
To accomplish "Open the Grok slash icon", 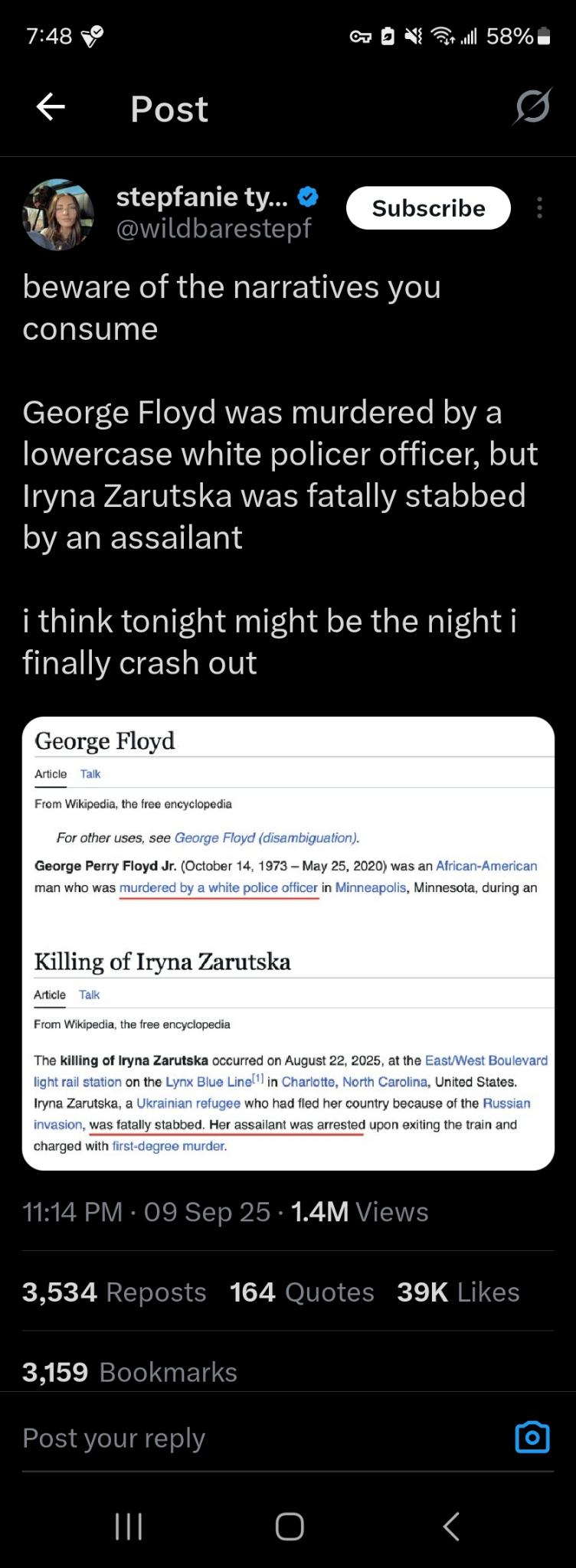I will [532, 106].
